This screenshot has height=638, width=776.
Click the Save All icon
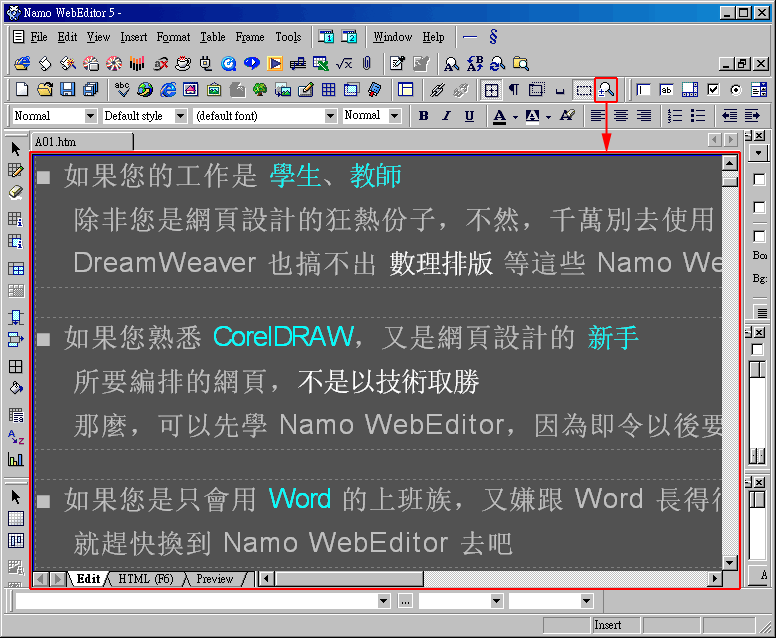click(x=91, y=90)
